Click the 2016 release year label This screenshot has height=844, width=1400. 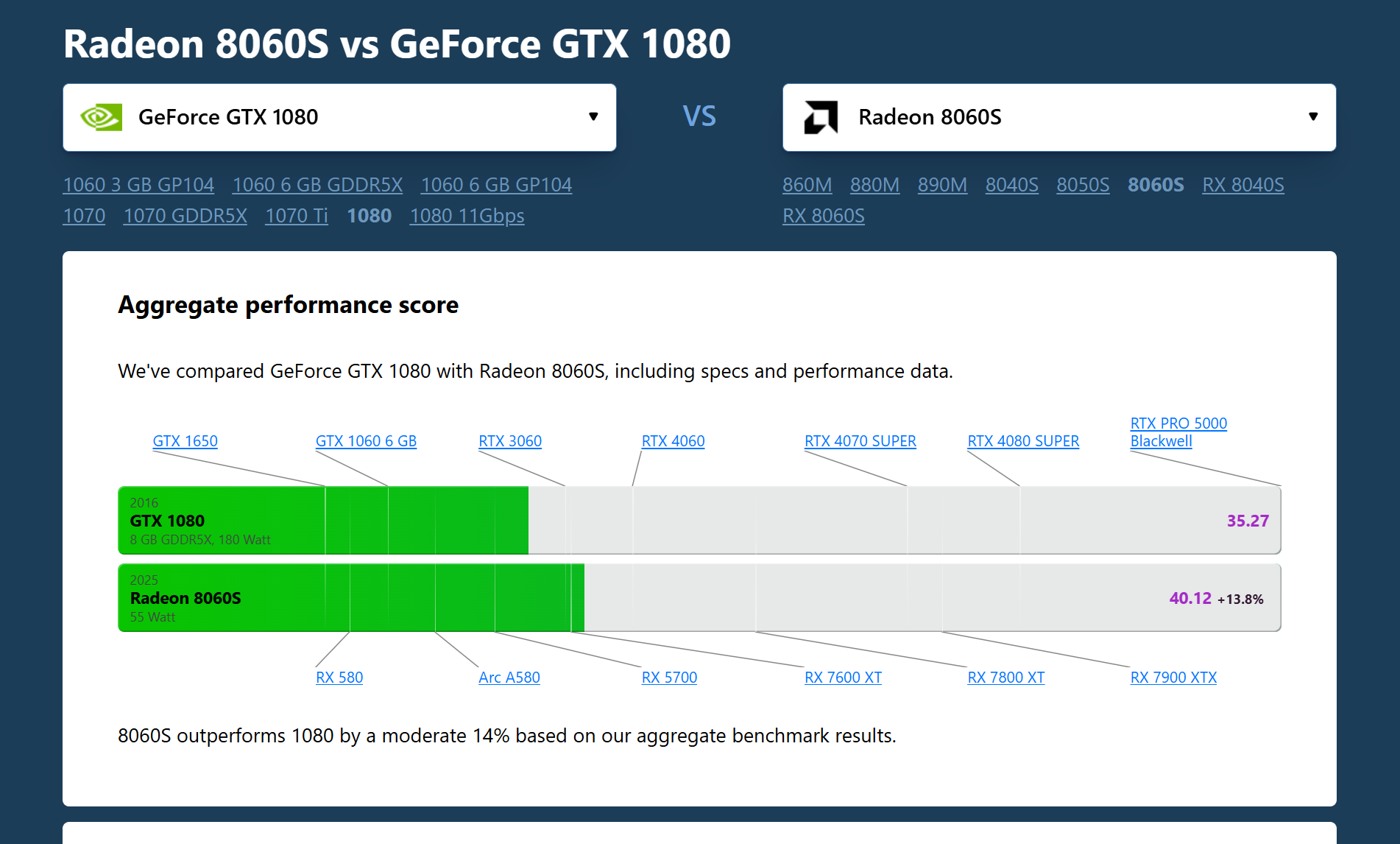(x=144, y=503)
